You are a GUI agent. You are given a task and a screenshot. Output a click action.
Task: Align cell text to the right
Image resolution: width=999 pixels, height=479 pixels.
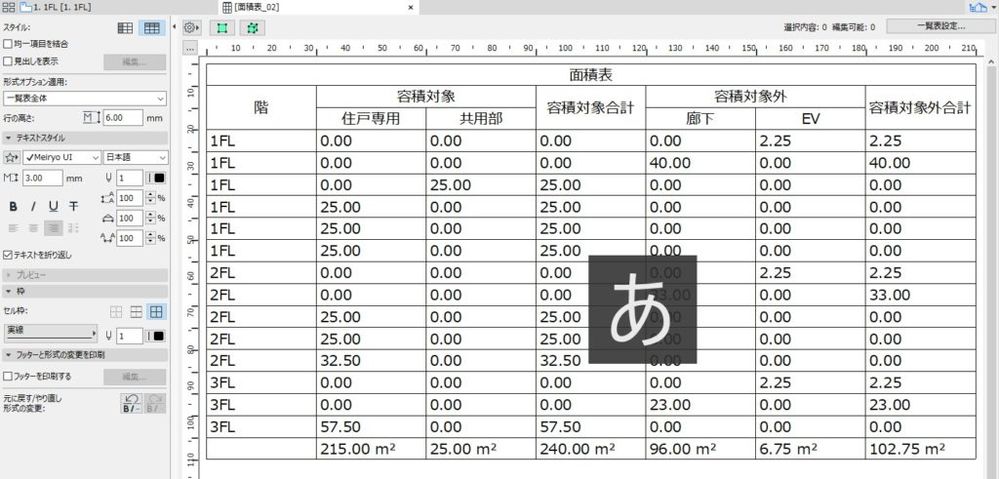[55, 228]
